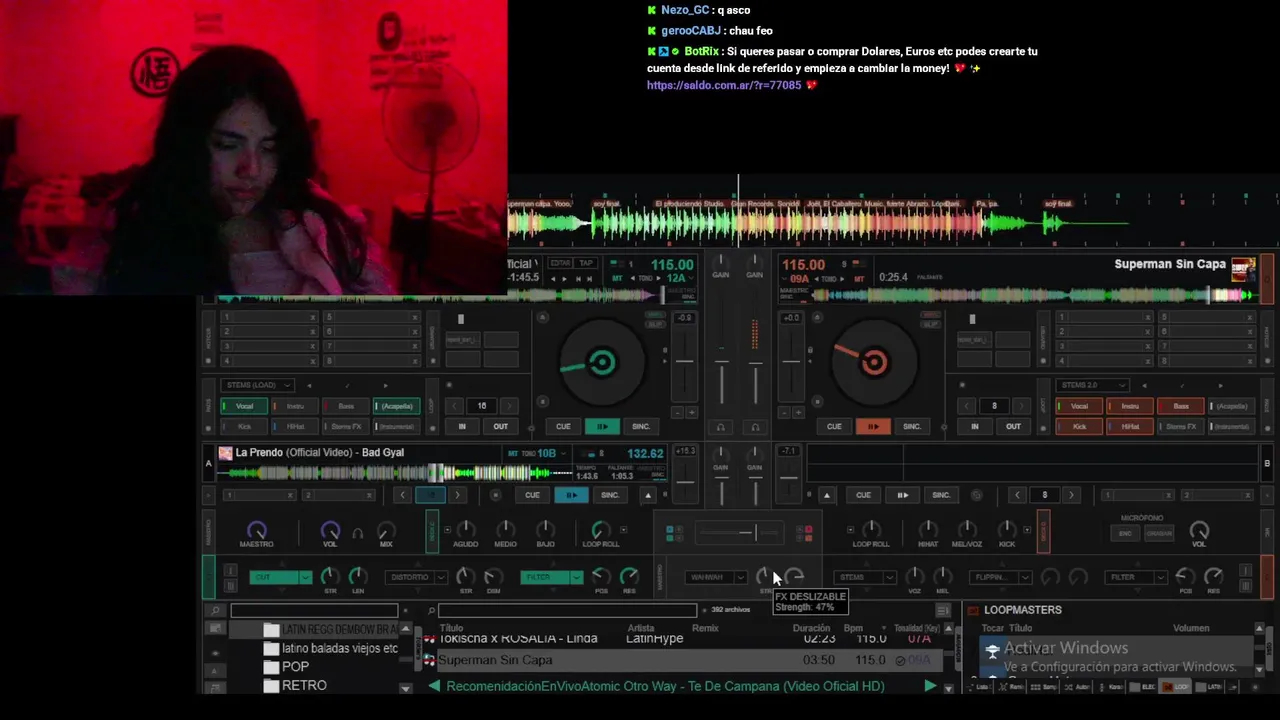
Task: Sort by the Artista column header
Action: point(641,629)
